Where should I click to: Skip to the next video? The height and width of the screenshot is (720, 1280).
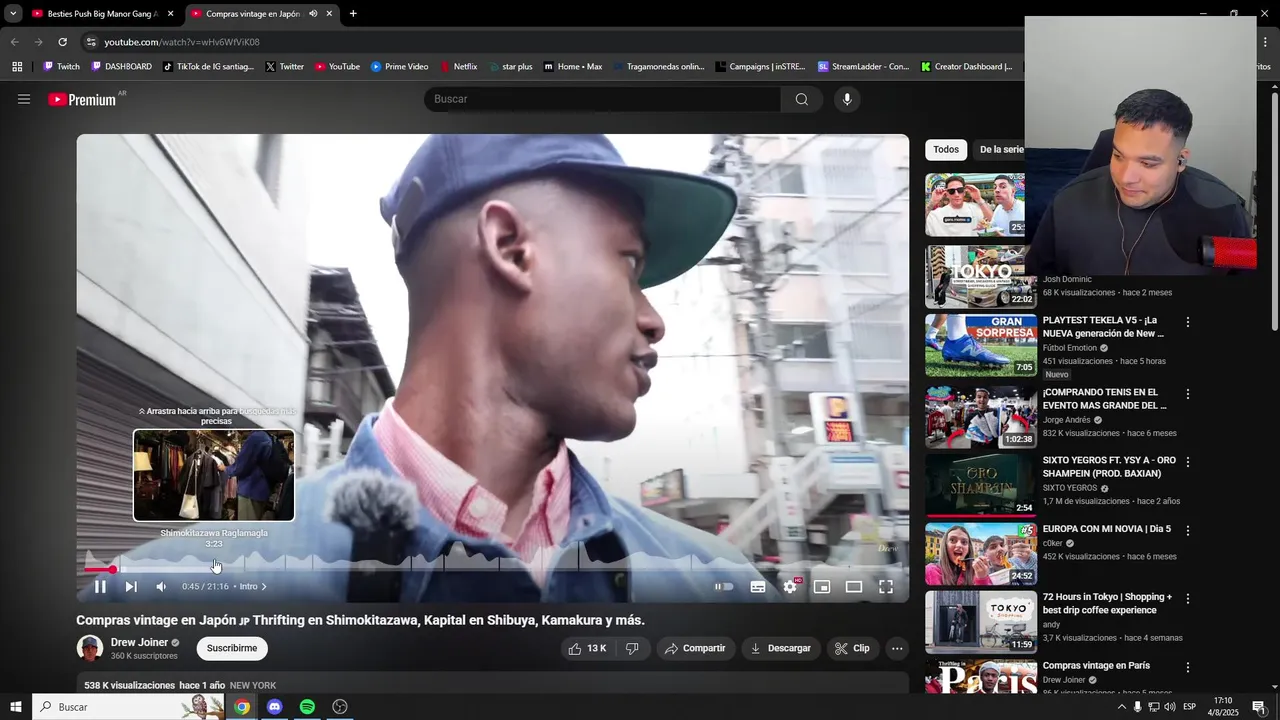pos(131,587)
